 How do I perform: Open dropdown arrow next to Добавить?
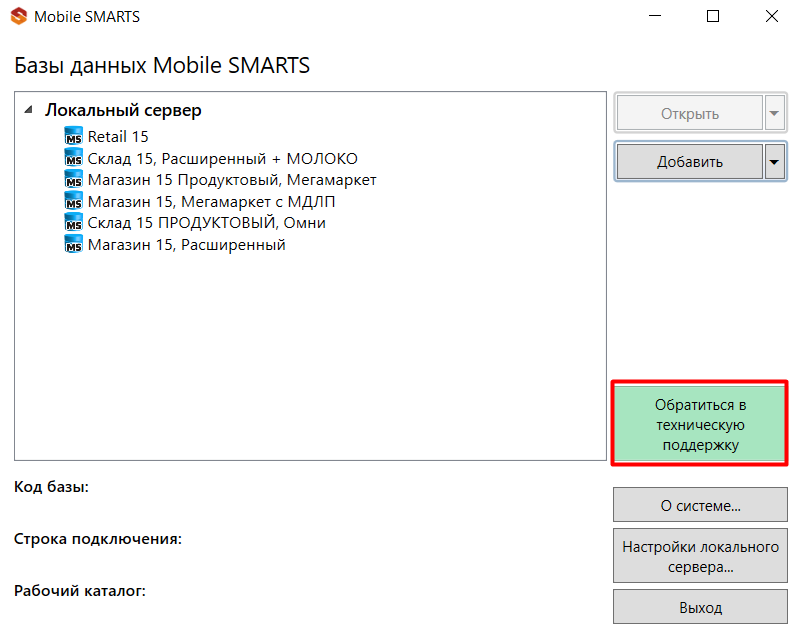tap(774, 162)
